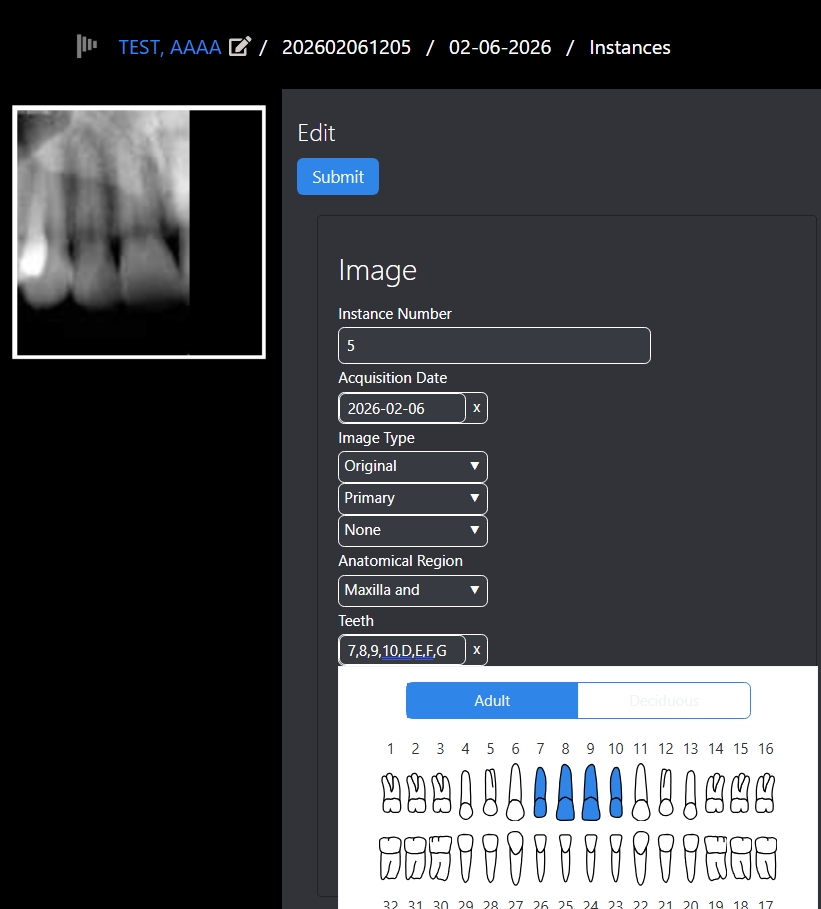Image resolution: width=821 pixels, height=909 pixels.
Task: Select lower tooth 32 icon
Action: (x=390, y=858)
